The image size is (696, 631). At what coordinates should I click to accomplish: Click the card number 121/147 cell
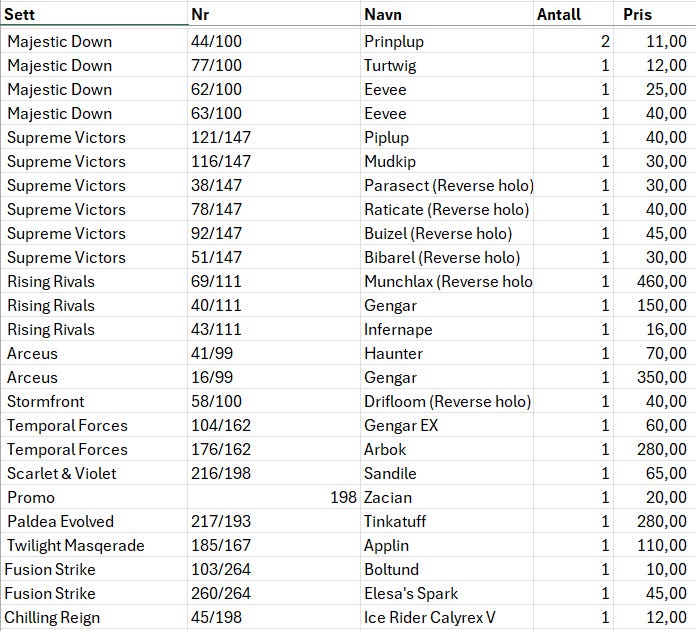[274, 137]
